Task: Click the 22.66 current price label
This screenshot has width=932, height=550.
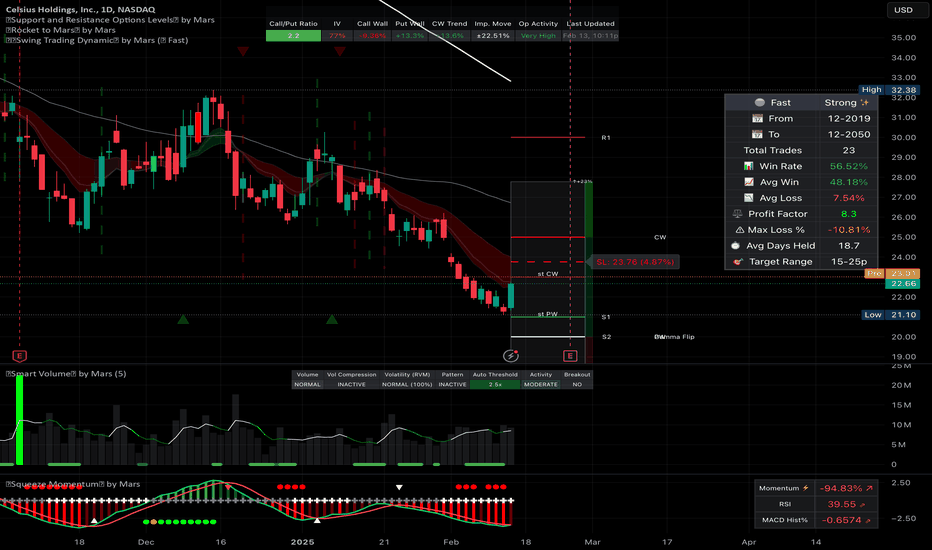Action: tap(903, 284)
